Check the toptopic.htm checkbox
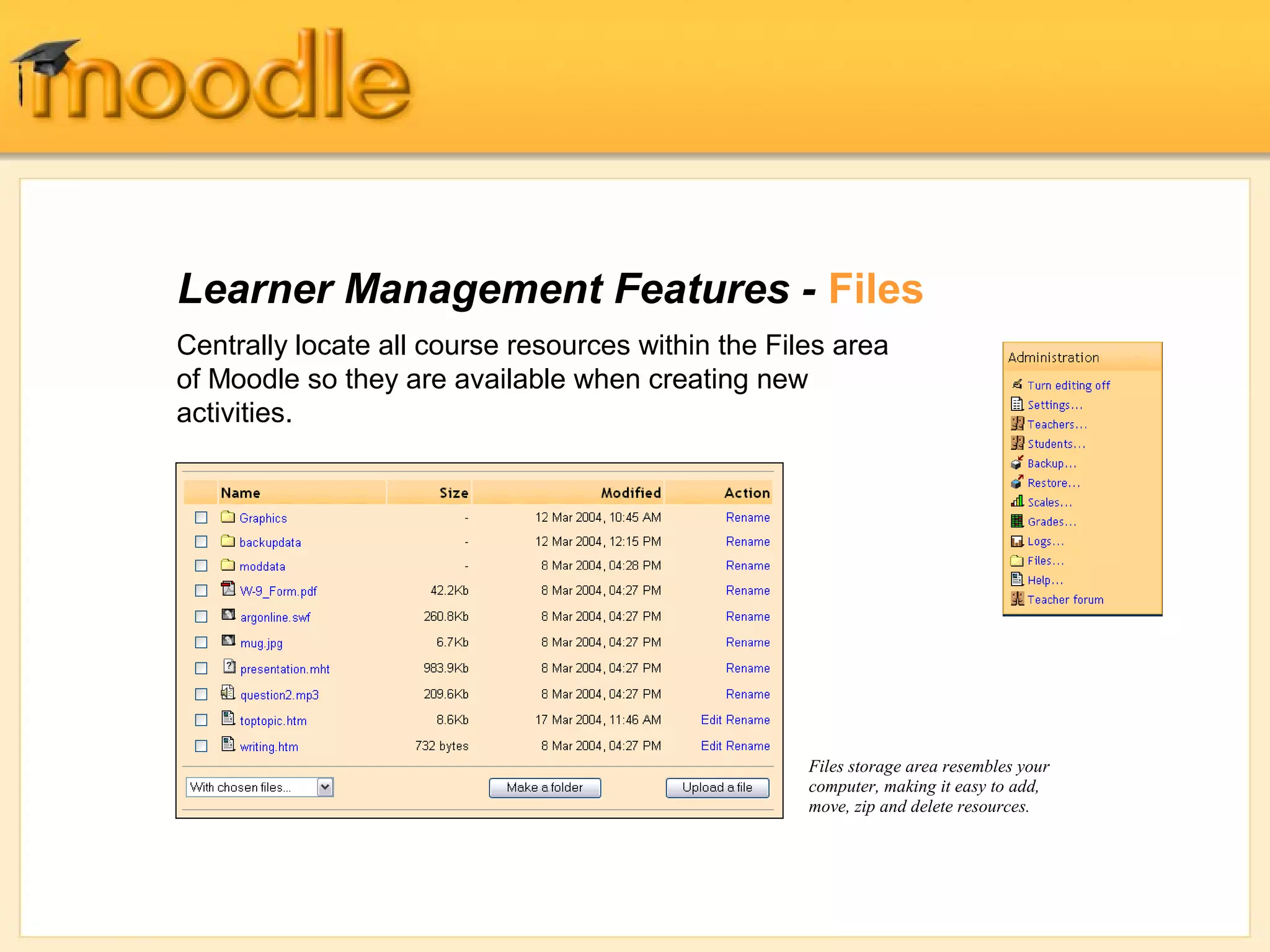1270x952 pixels. tap(201, 720)
